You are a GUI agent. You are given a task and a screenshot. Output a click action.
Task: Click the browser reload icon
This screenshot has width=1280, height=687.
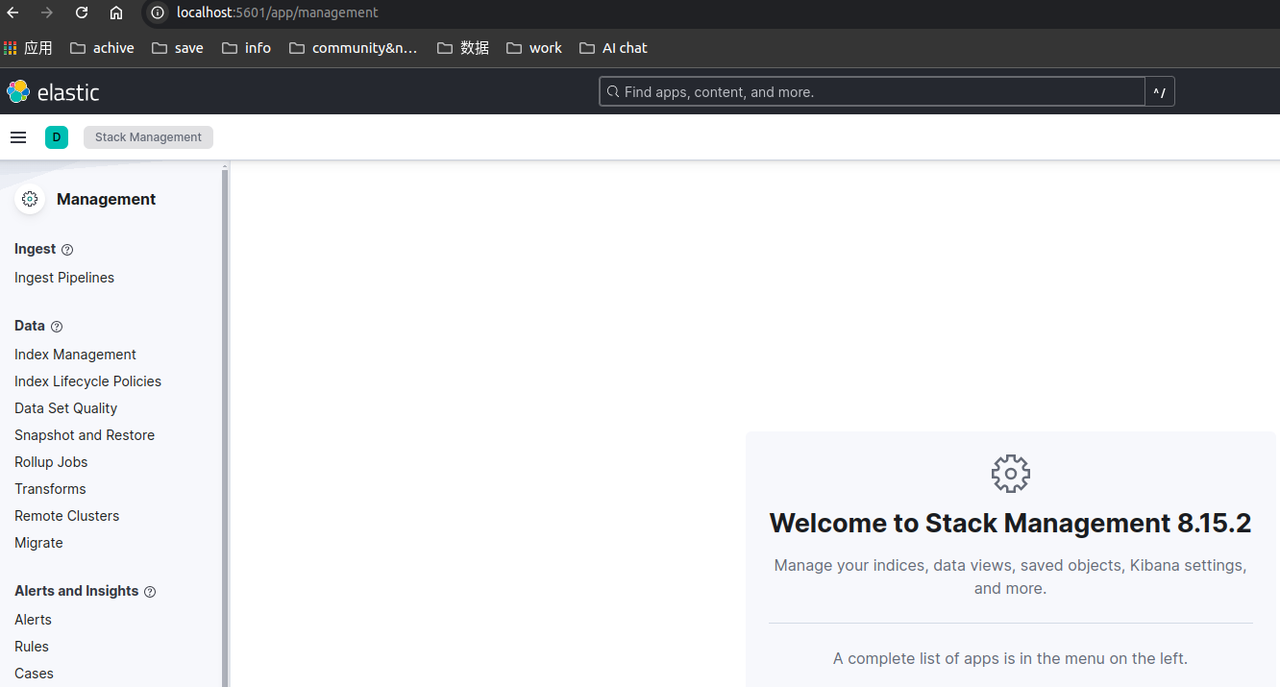(82, 13)
